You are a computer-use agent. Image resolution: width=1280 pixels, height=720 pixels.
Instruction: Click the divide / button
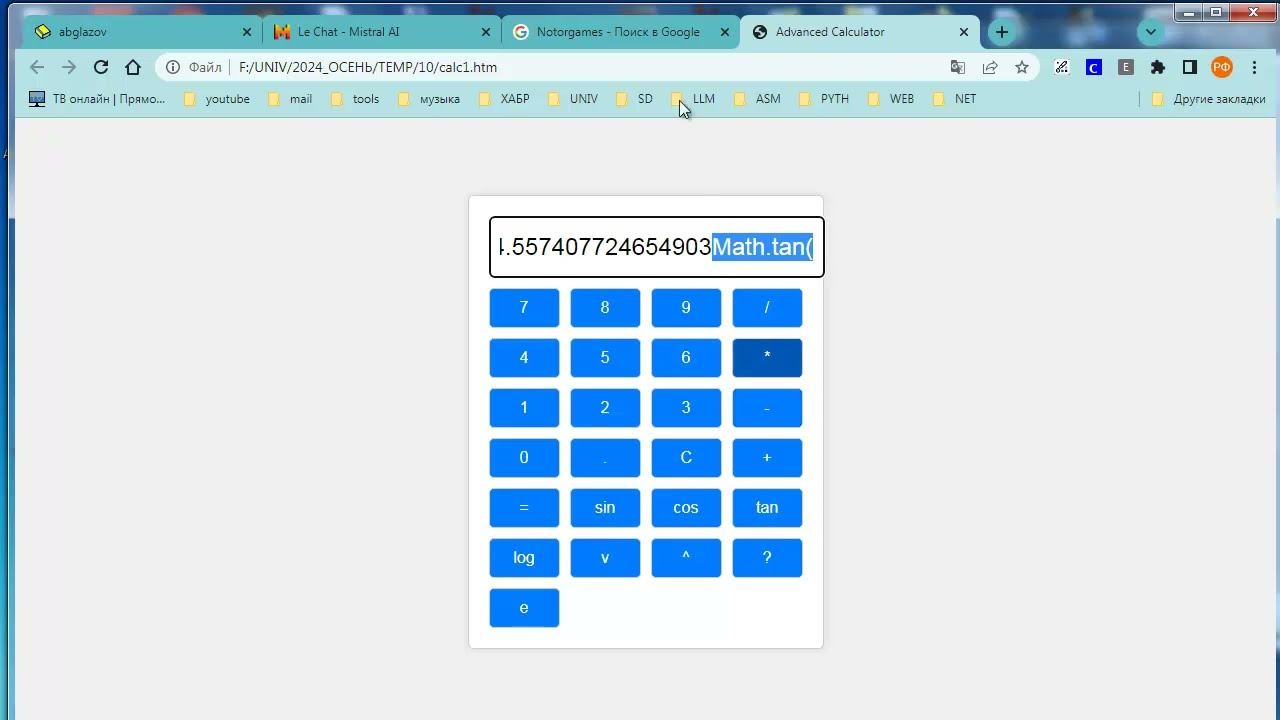(x=767, y=308)
